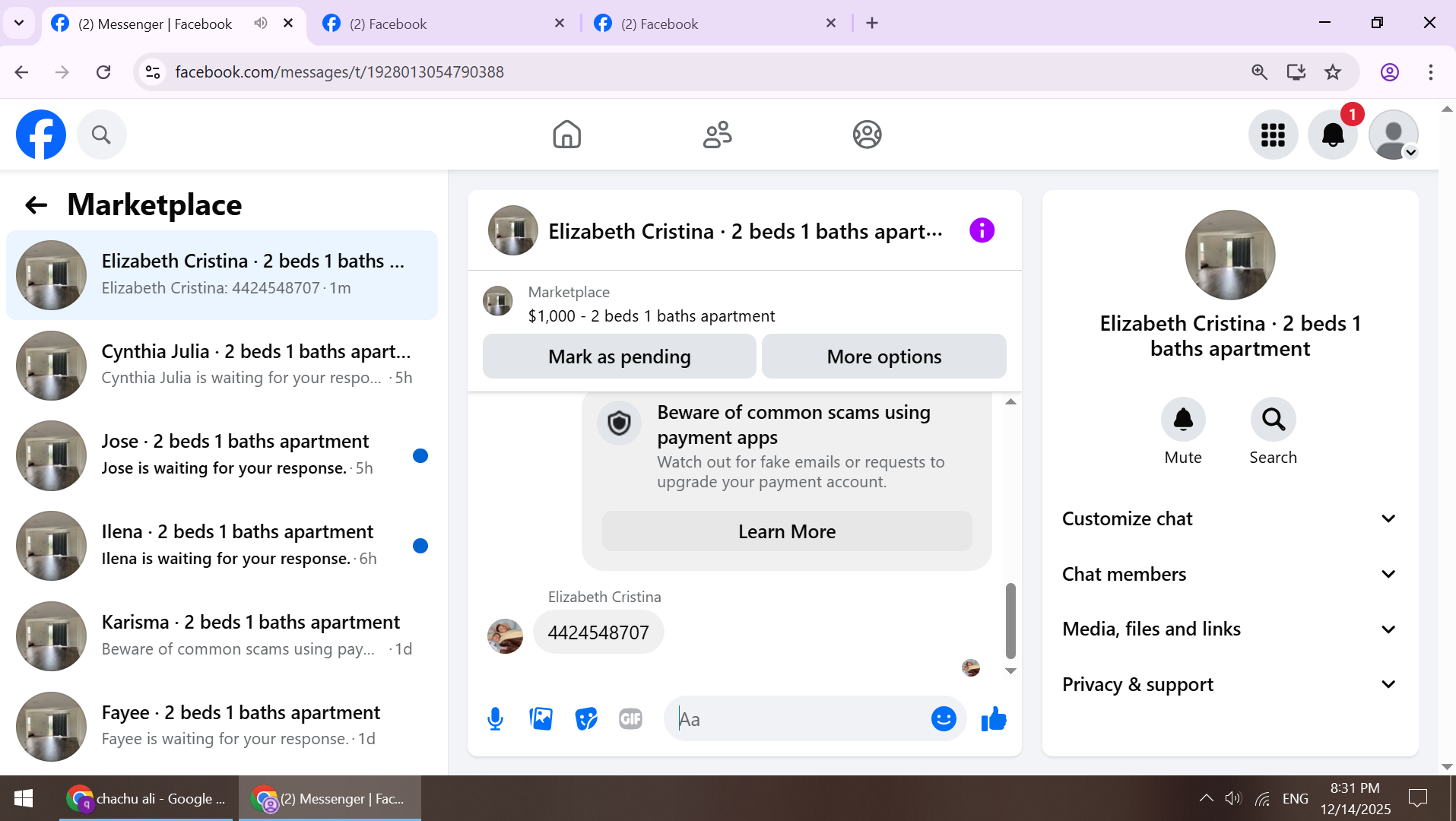Expand Customize chat section
Screen dimensions: 1456x821
[1229, 518]
